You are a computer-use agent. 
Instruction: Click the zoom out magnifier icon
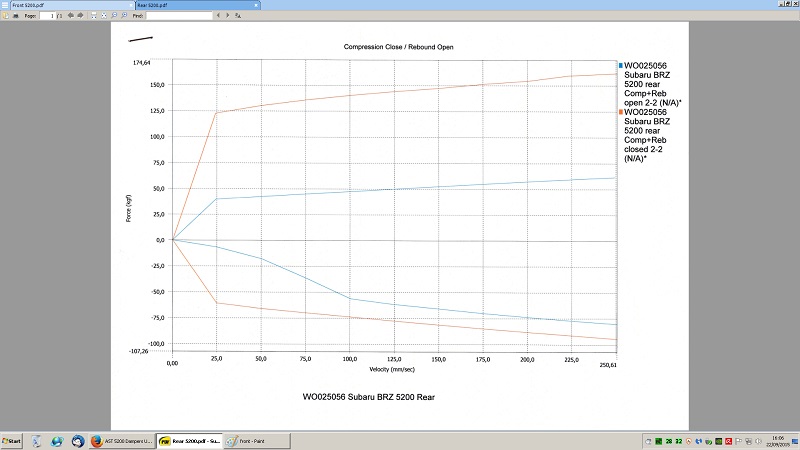[x=113, y=16]
